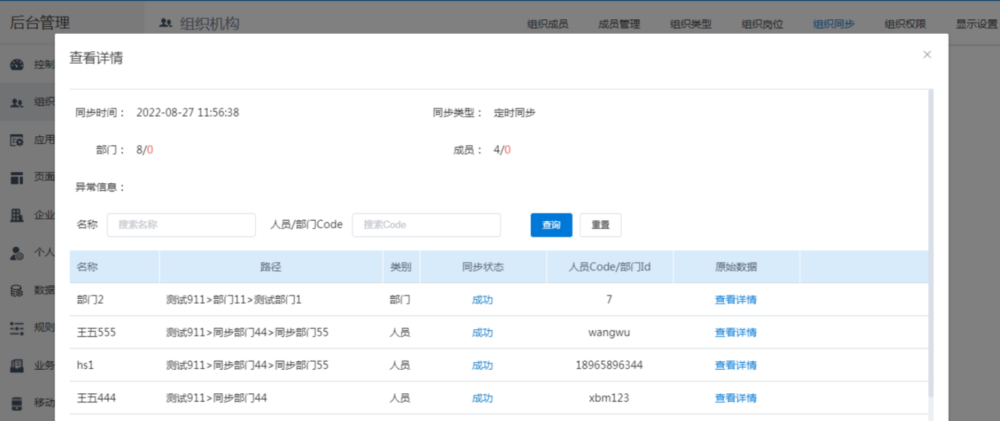The height and width of the screenshot is (421, 1000).
Task: Click the 应用 sidebar icon
Action: pos(17,140)
